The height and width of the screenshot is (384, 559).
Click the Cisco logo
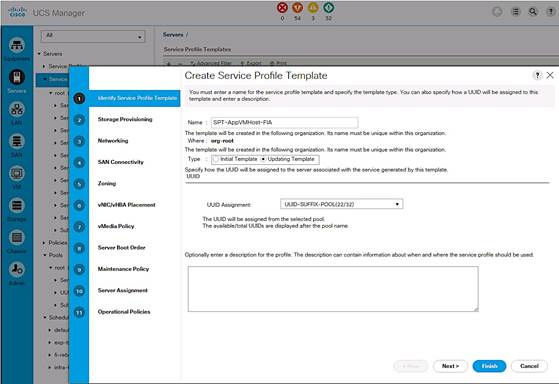pos(17,12)
